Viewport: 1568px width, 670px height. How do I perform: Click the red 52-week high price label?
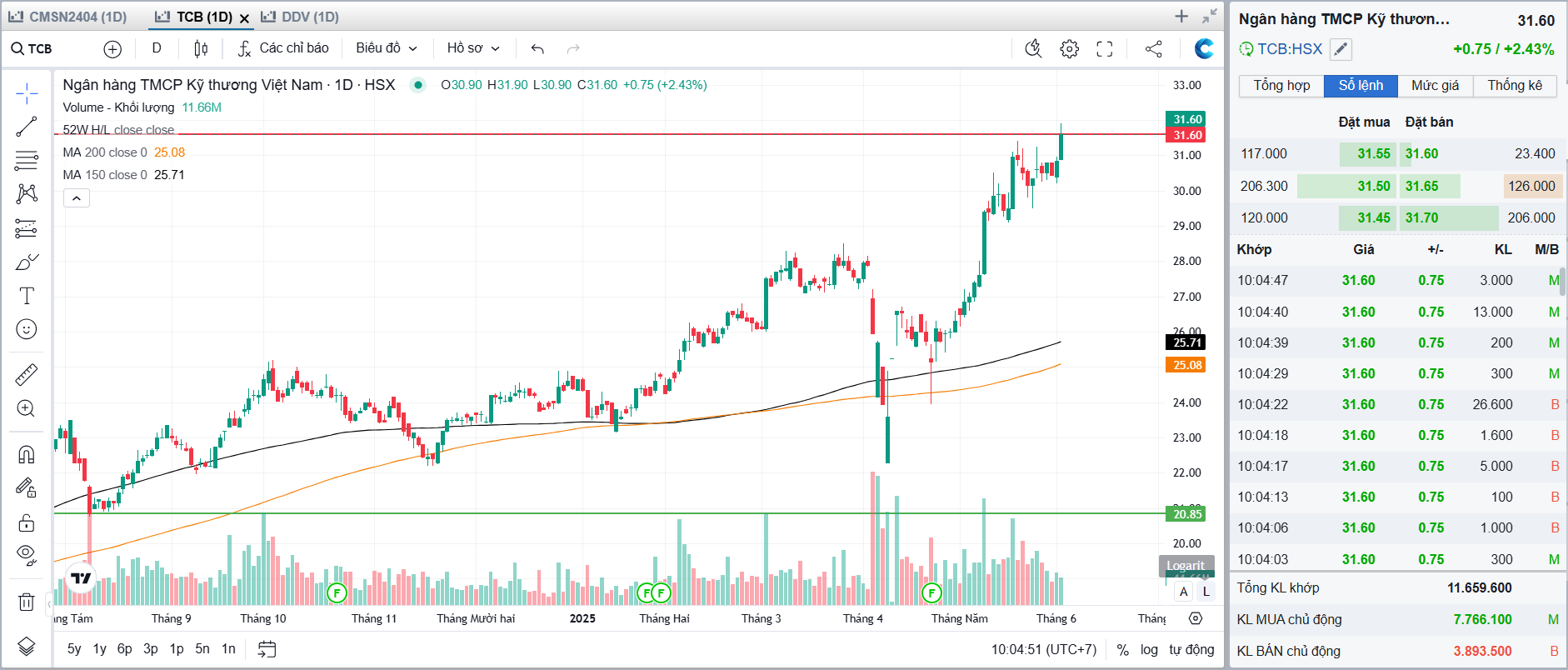click(1186, 135)
